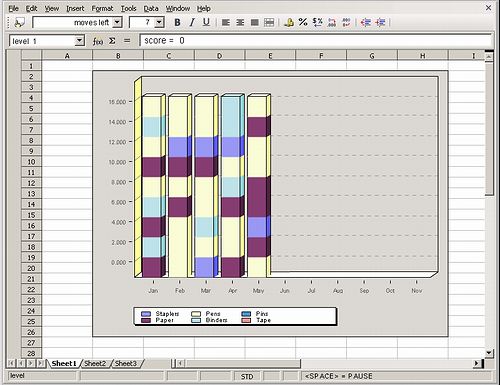Apply the solid block alignment icon
This screenshot has width=500, height=385.
click(x=255, y=22)
